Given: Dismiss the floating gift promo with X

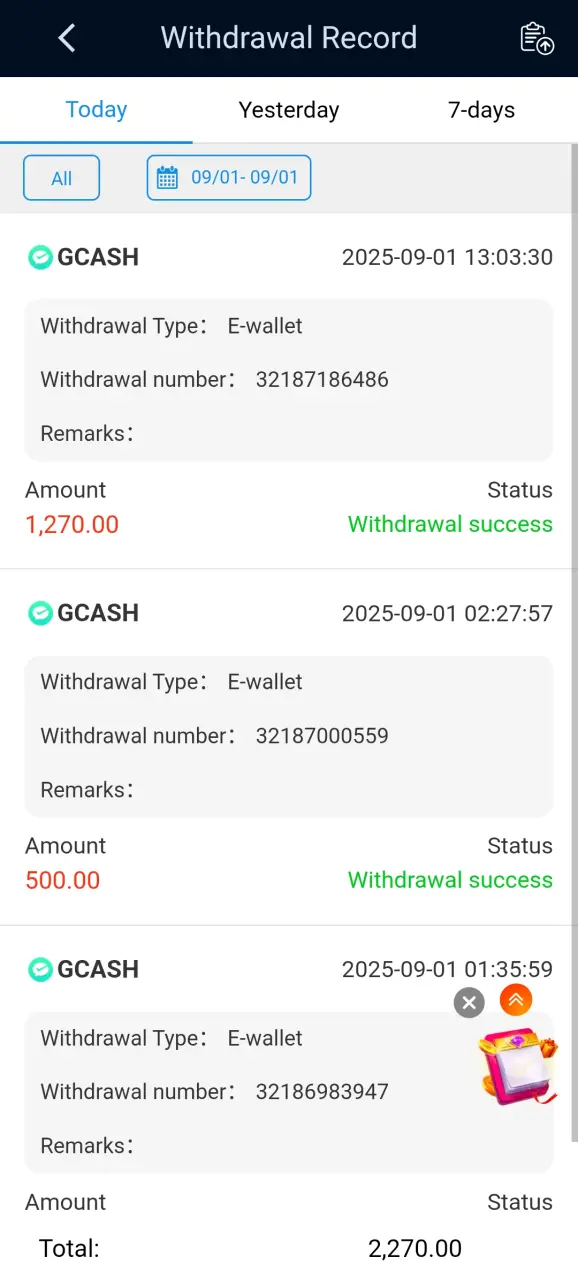Looking at the screenshot, I should 469,1002.
